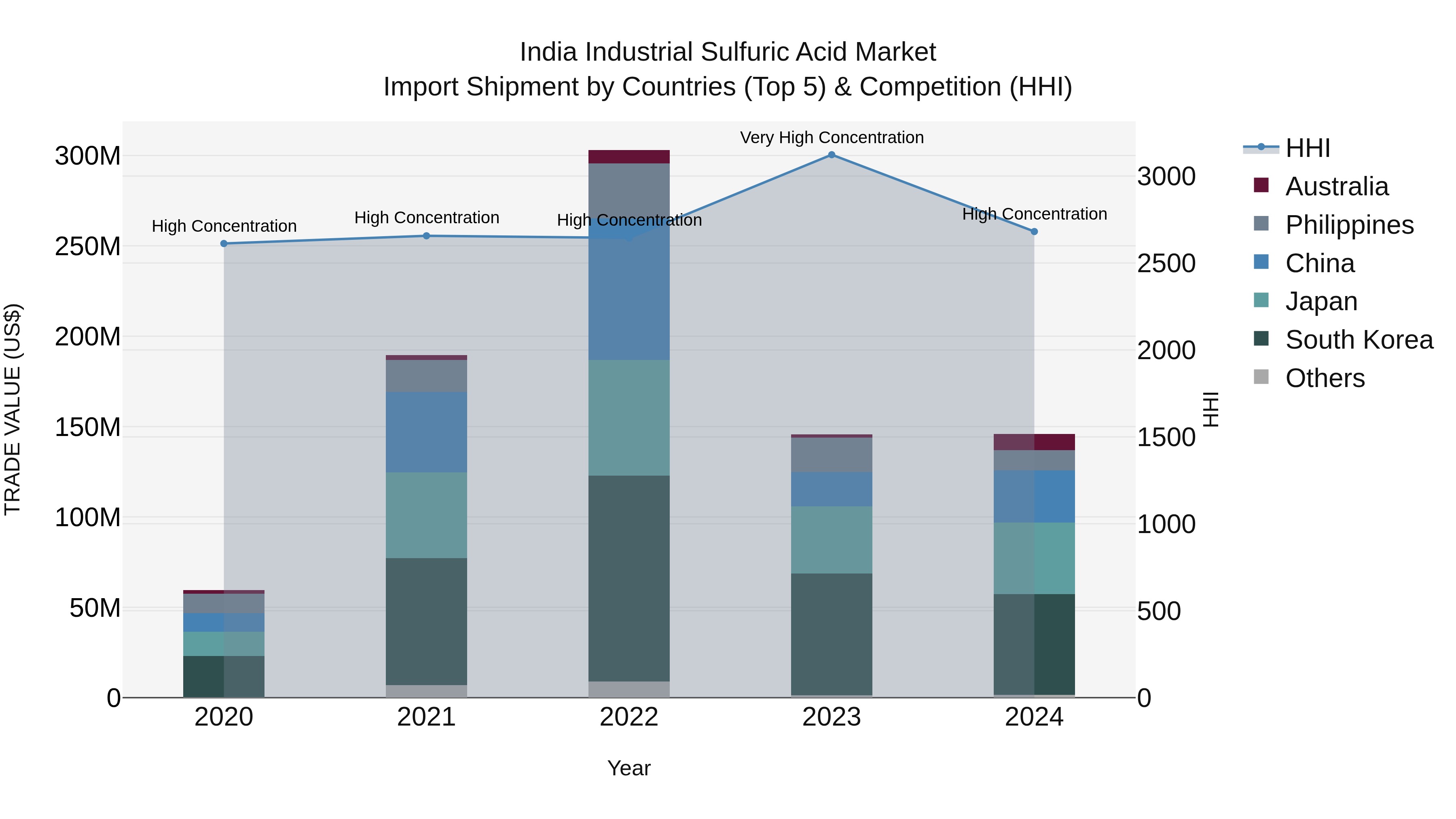The height and width of the screenshot is (819, 1456).
Task: Select the 2024 China bar segment
Action: coord(1034,496)
